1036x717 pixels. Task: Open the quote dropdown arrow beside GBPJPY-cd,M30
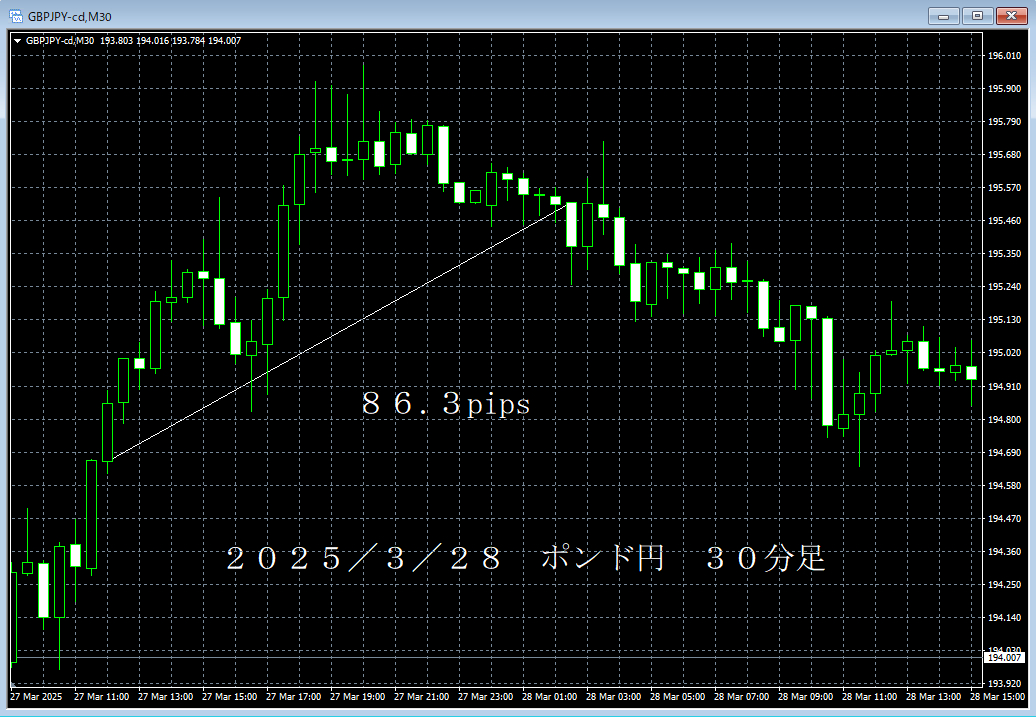coord(17,42)
